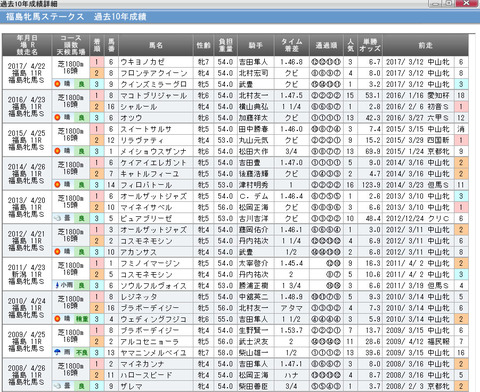Image resolution: width=480 pixels, height=392 pixels.
Task: Click the タイム着差 column header
Action: pos(291,45)
